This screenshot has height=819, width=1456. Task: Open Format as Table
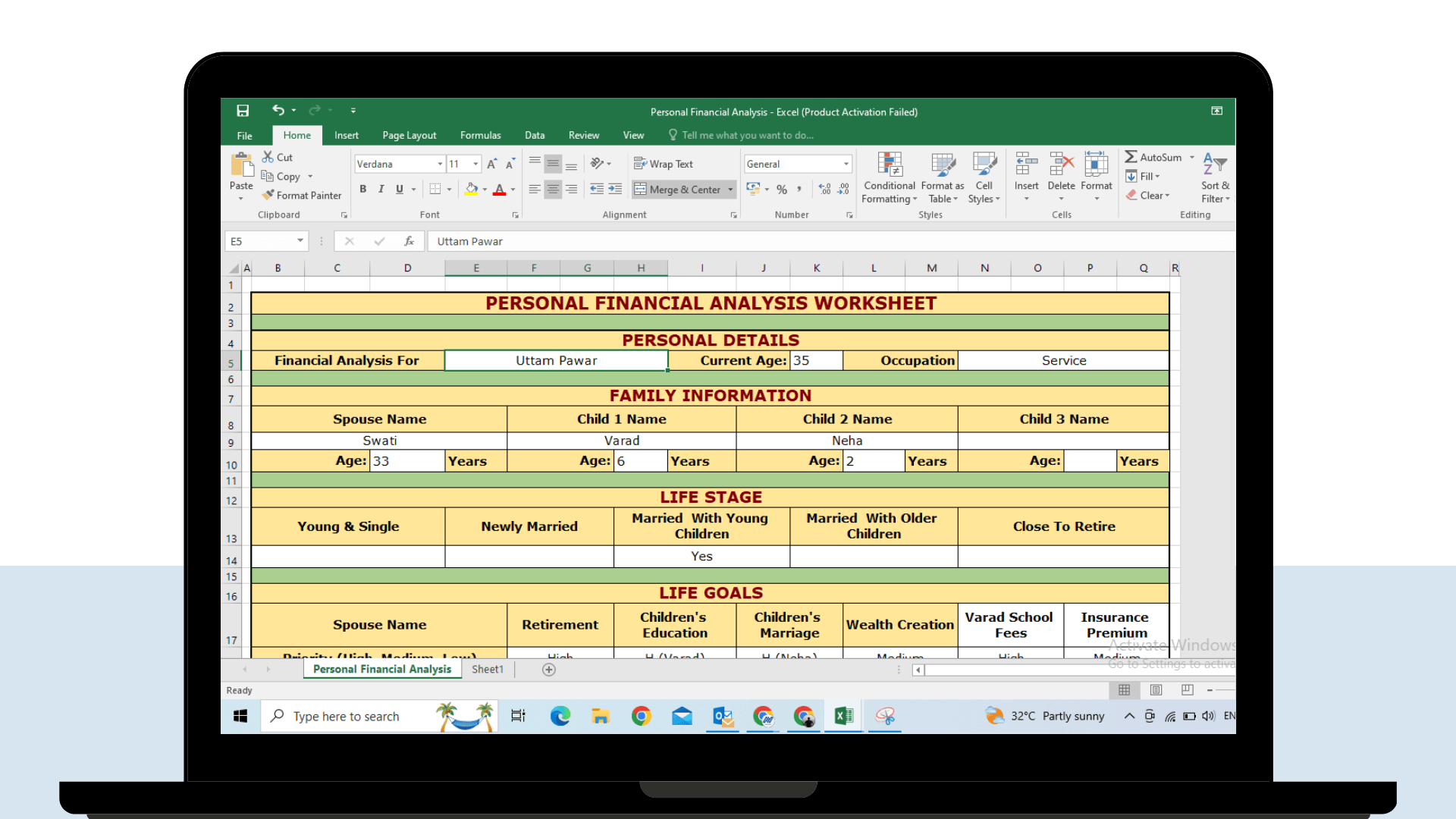(x=943, y=178)
